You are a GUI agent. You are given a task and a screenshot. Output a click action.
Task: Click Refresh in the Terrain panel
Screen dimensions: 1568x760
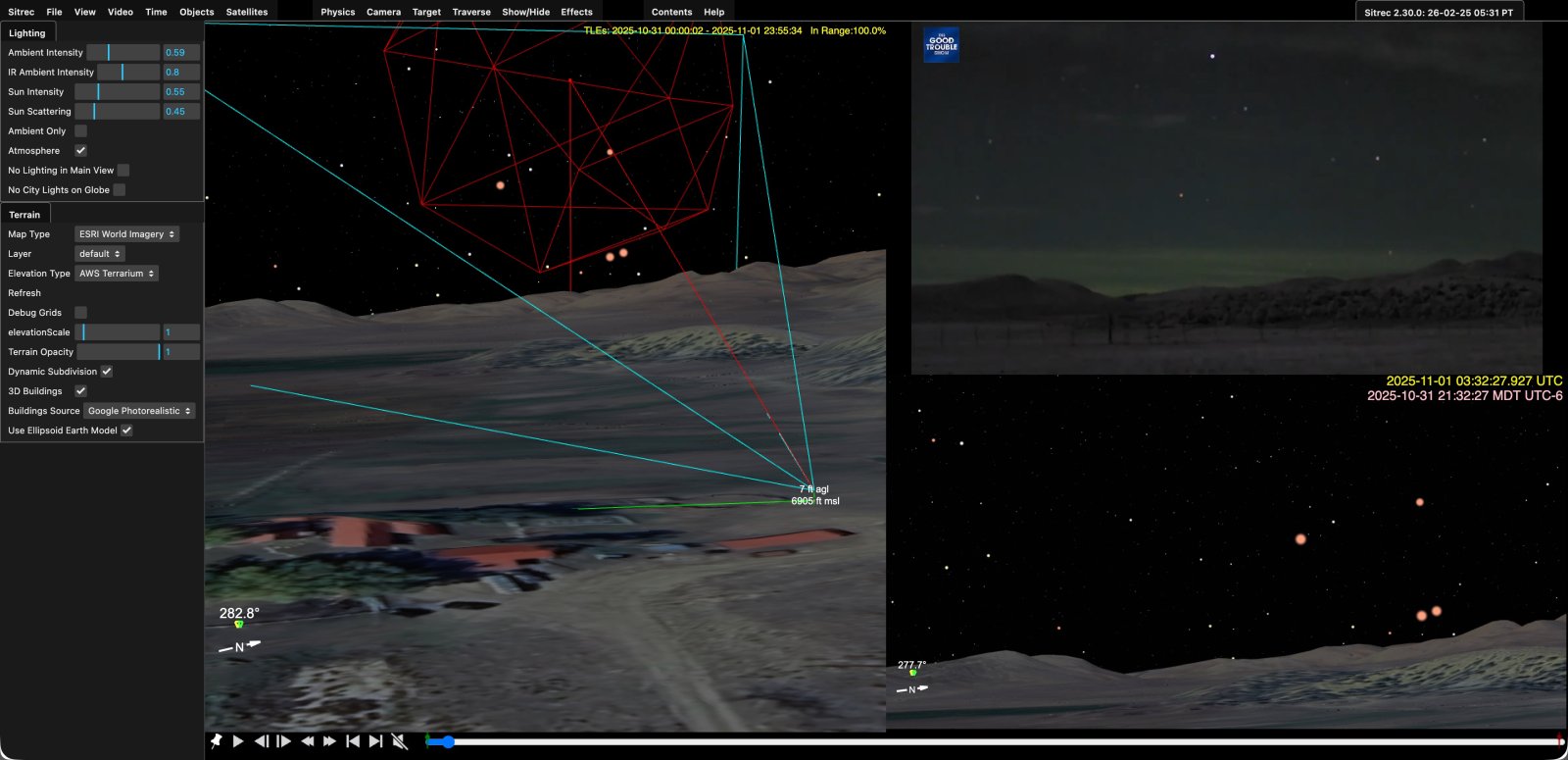point(24,293)
